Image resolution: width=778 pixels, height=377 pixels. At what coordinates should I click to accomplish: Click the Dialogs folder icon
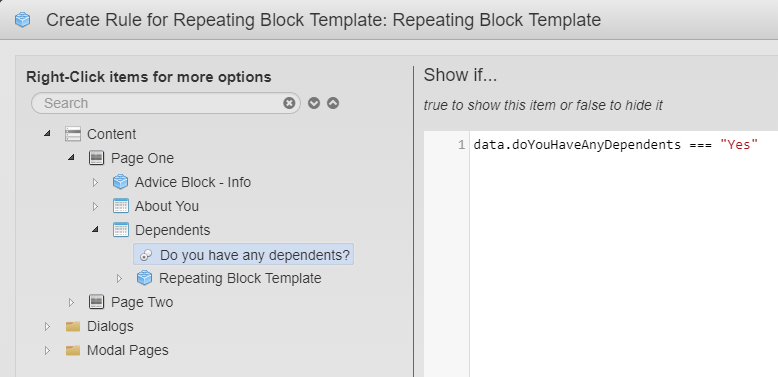pyautogui.click(x=73, y=326)
